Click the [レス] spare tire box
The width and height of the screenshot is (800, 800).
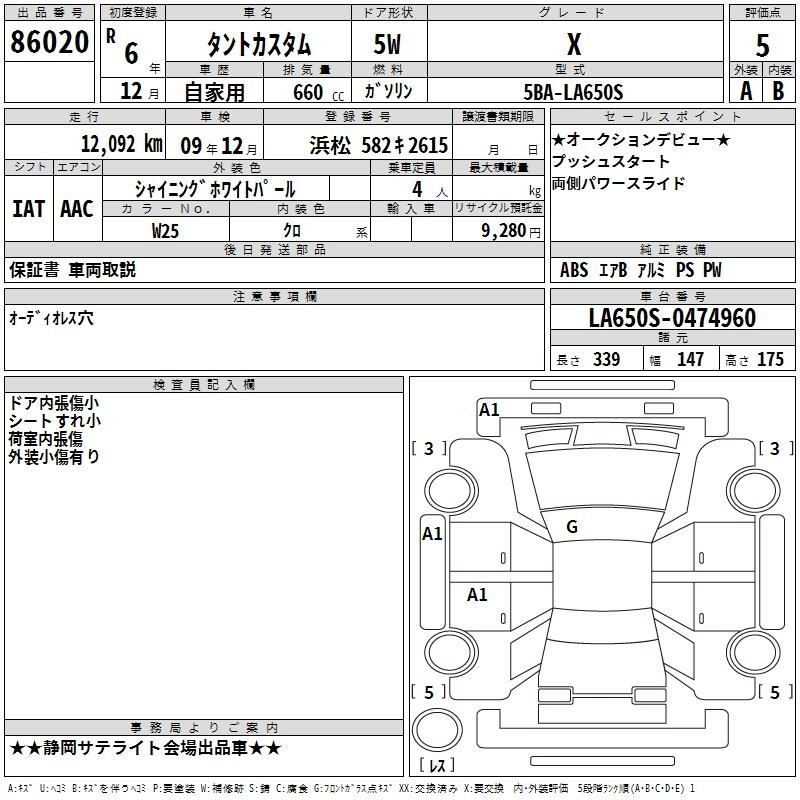pos(438,766)
